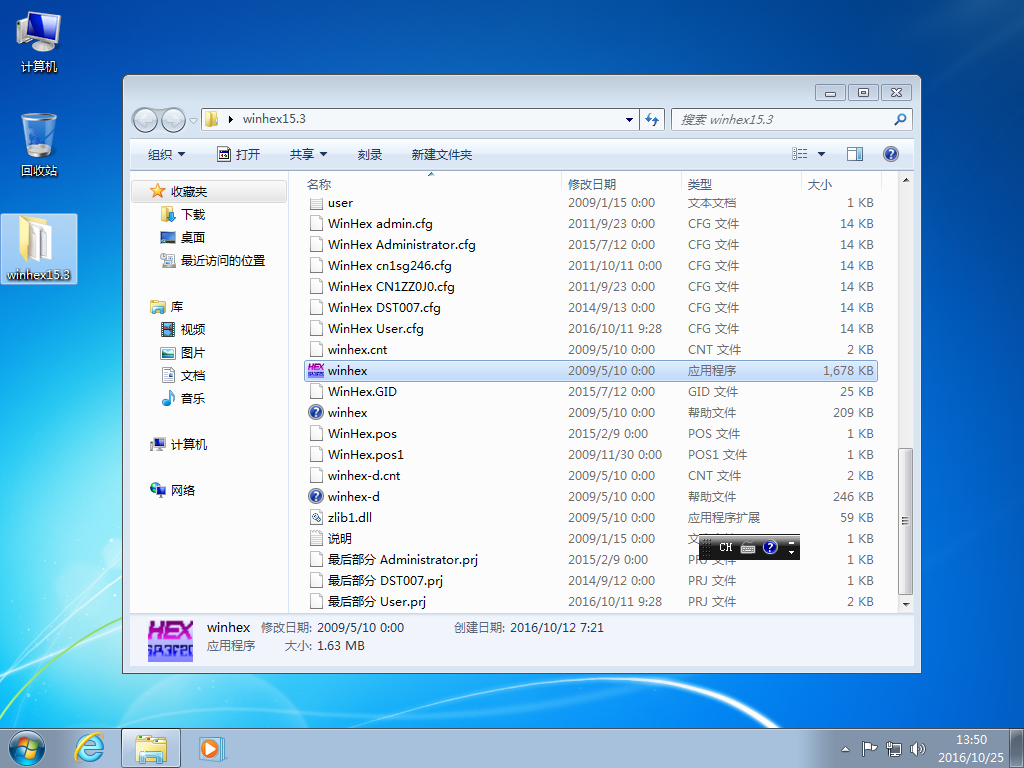
Task: Select the winhex help file icon
Action: (316, 413)
